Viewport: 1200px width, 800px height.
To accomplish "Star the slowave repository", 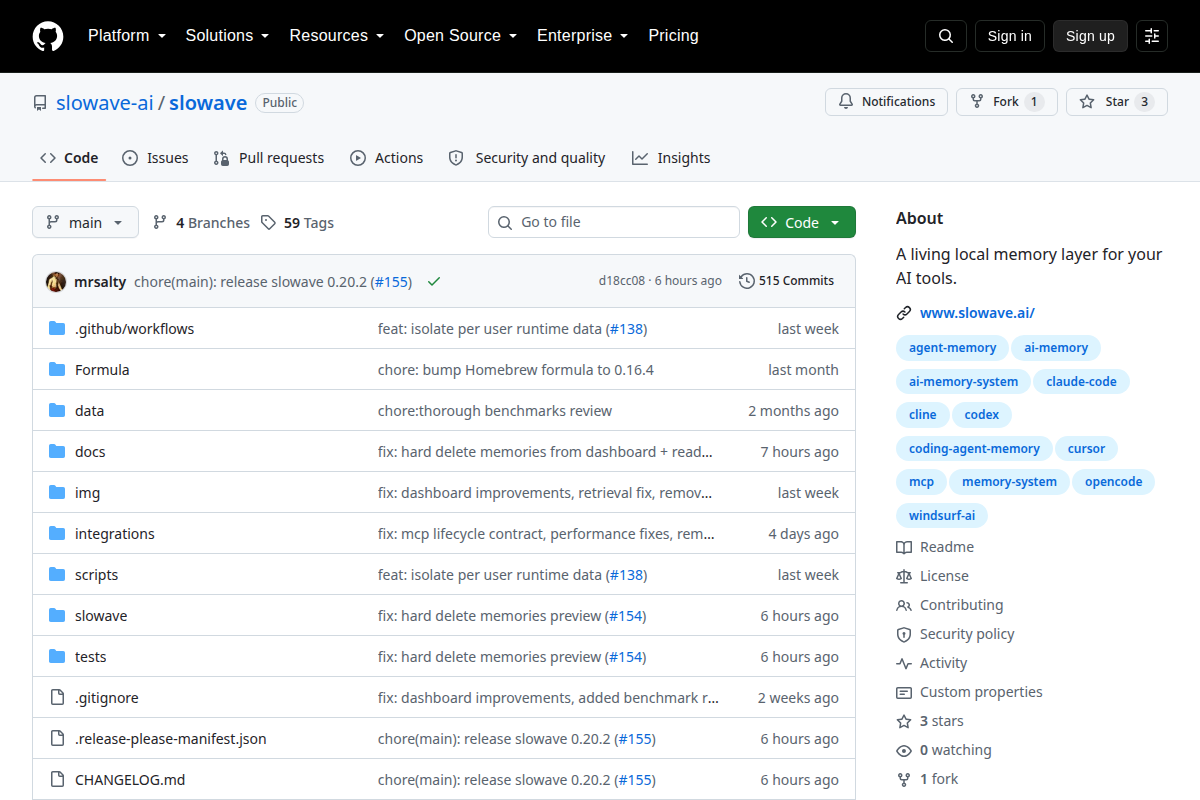I will click(1116, 102).
